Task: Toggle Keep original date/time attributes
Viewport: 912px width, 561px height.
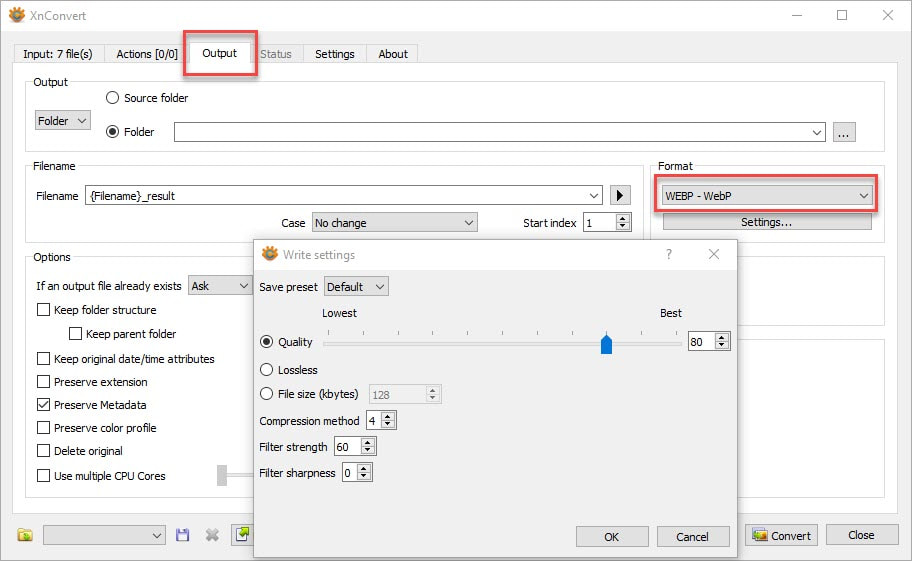Action: click(43, 359)
